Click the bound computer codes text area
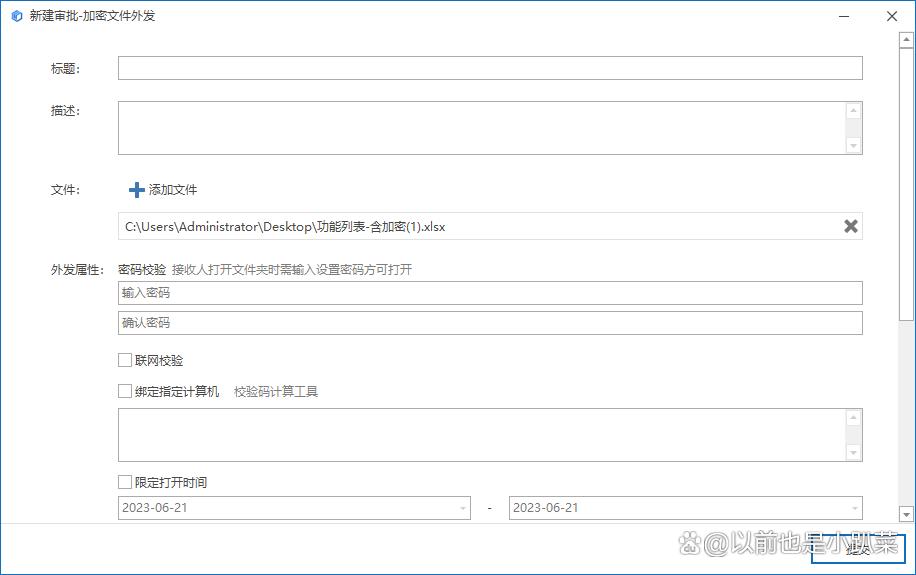916x575 pixels. [483, 435]
